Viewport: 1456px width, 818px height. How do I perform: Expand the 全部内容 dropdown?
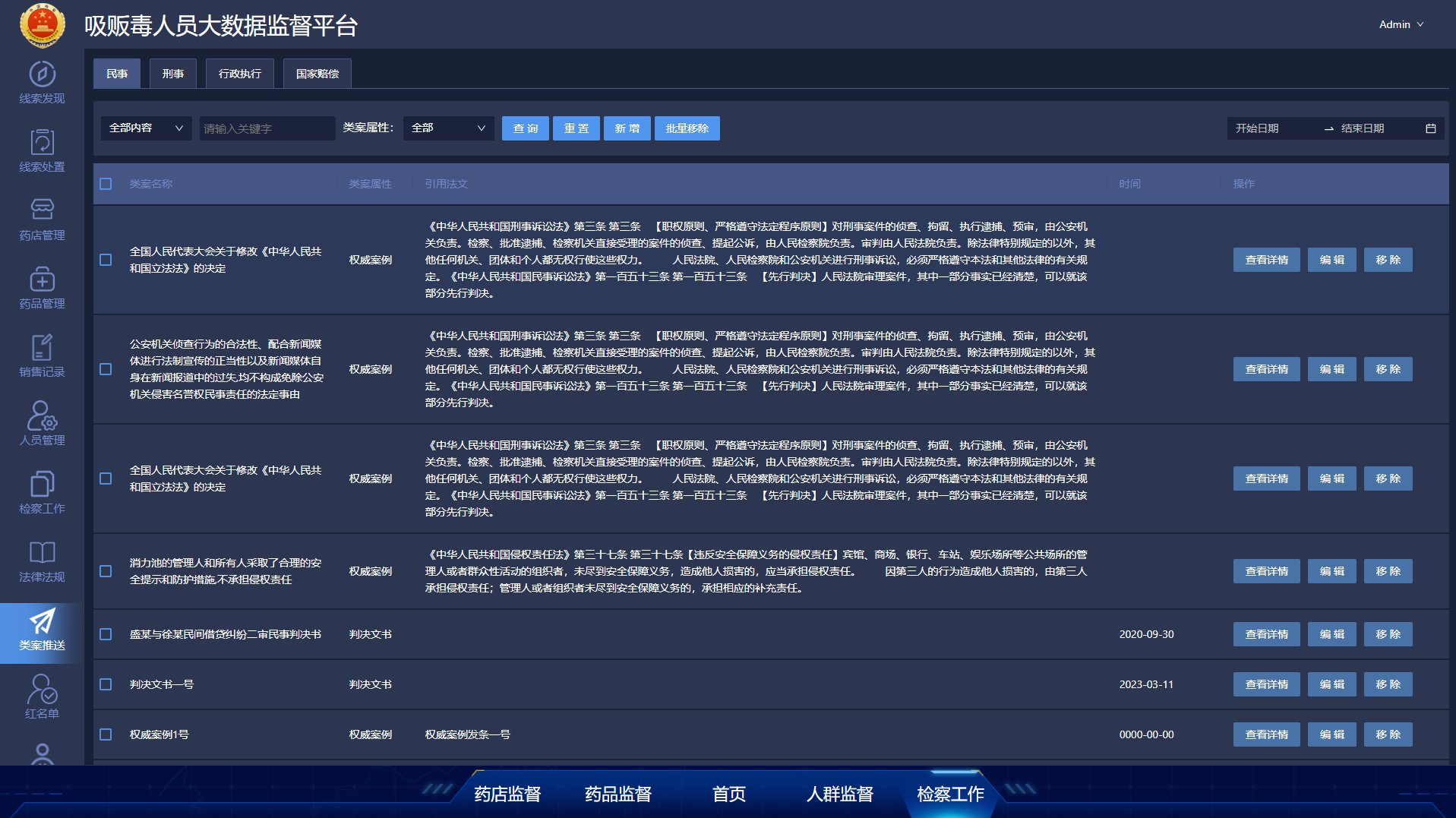pos(146,128)
